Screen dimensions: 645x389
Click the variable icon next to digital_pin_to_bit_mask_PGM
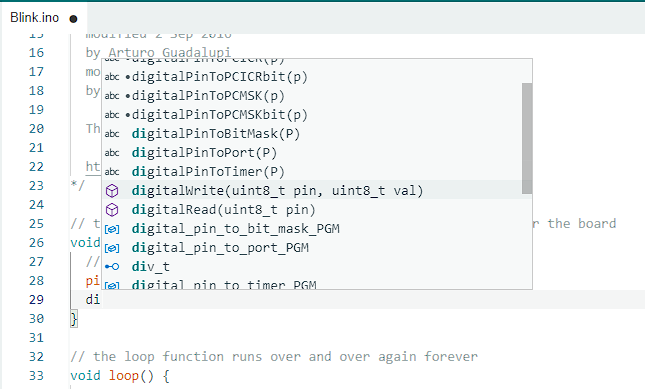(x=112, y=229)
